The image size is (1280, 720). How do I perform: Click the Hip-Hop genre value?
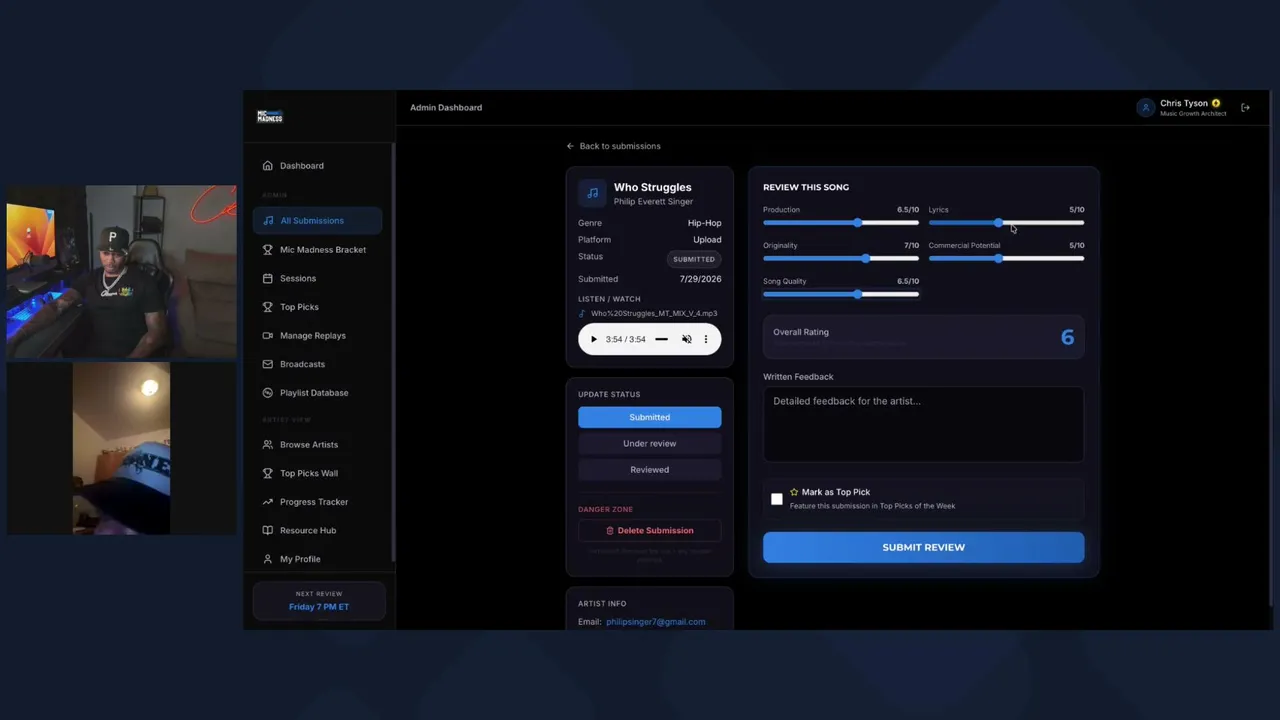pyautogui.click(x=704, y=223)
